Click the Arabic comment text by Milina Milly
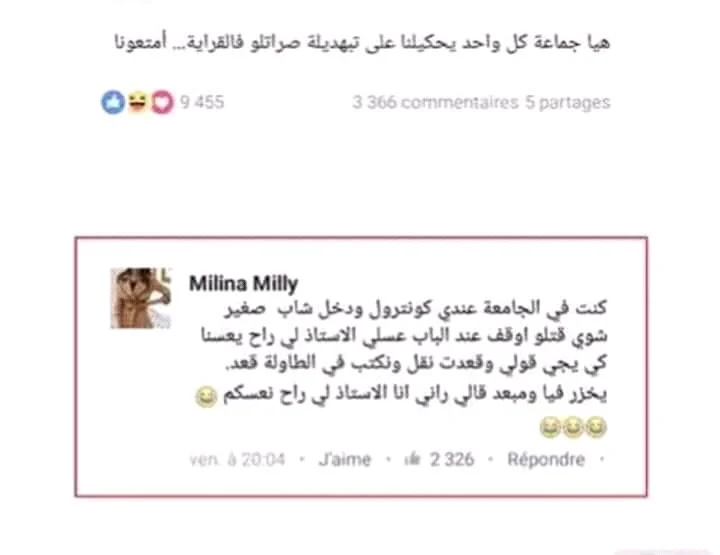Image resolution: width=720 pixels, height=555 pixels. (404, 351)
